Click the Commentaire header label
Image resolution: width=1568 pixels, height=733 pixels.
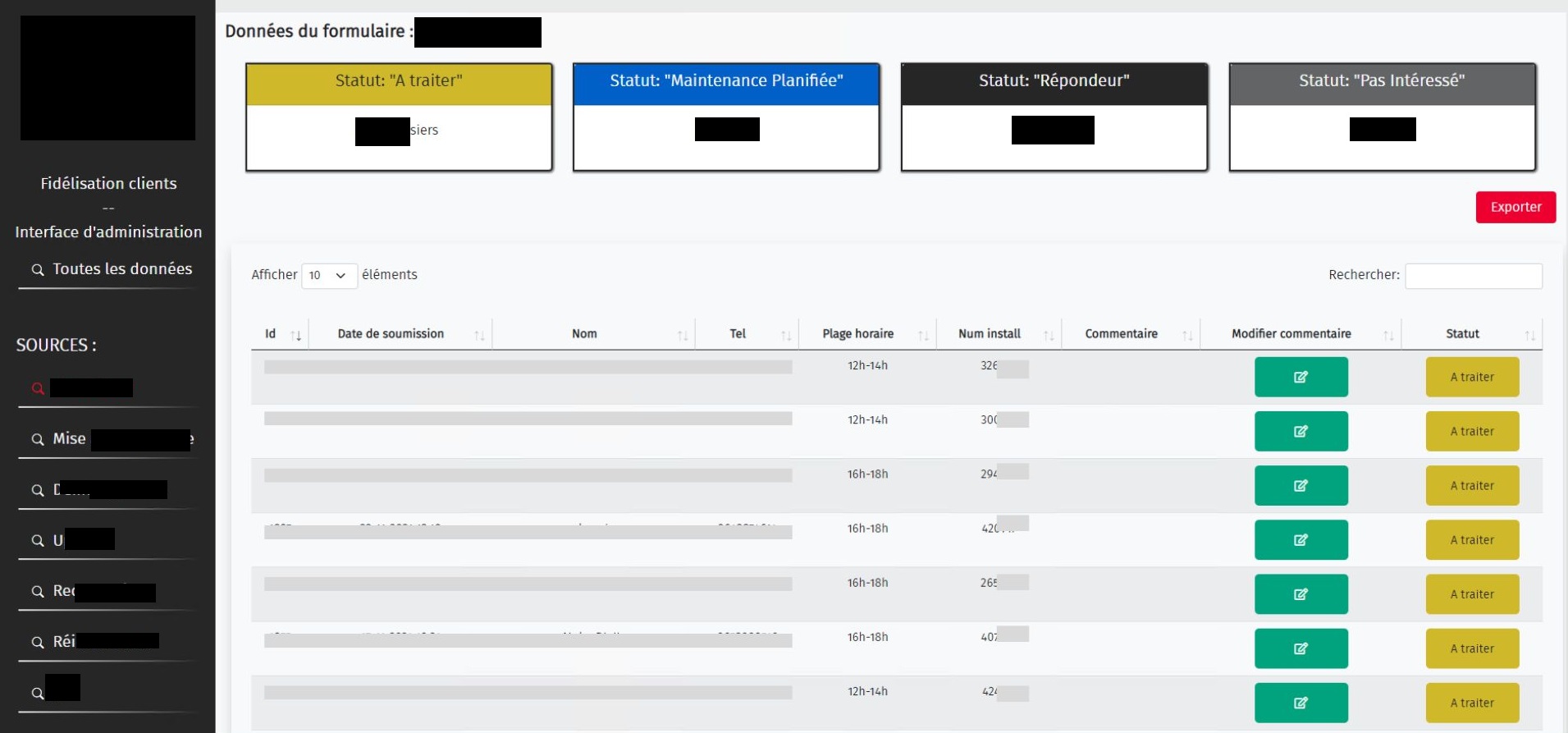(x=1122, y=334)
